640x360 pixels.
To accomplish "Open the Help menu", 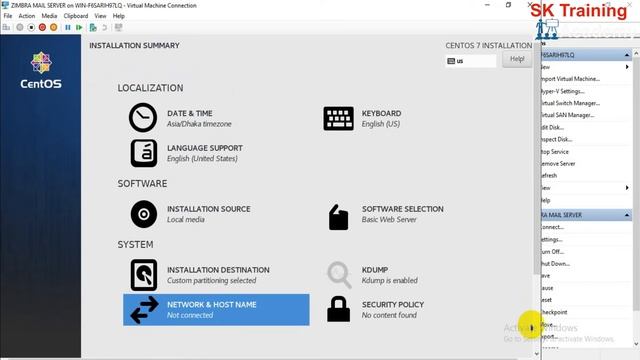I will [x=118, y=16].
